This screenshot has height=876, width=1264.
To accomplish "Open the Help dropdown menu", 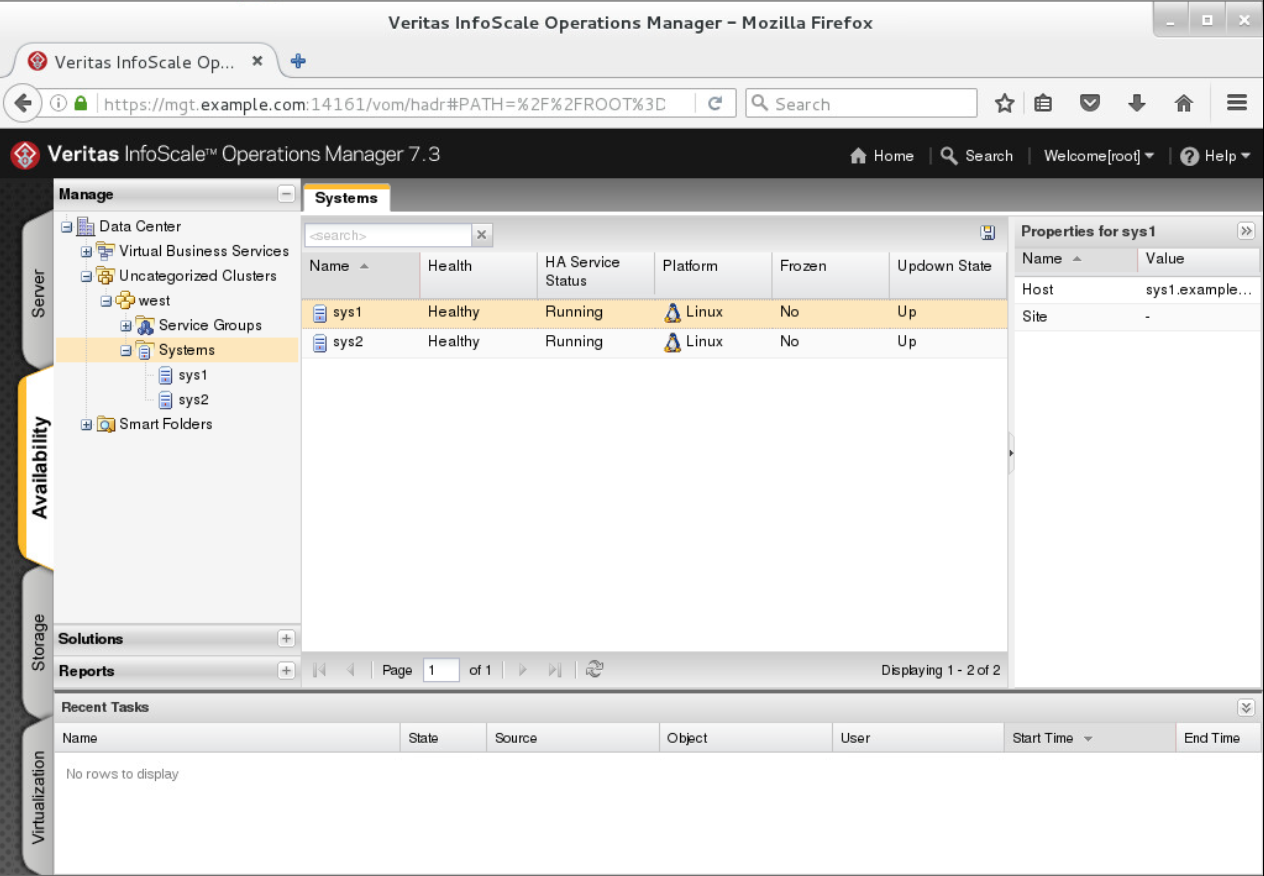I will point(1215,155).
